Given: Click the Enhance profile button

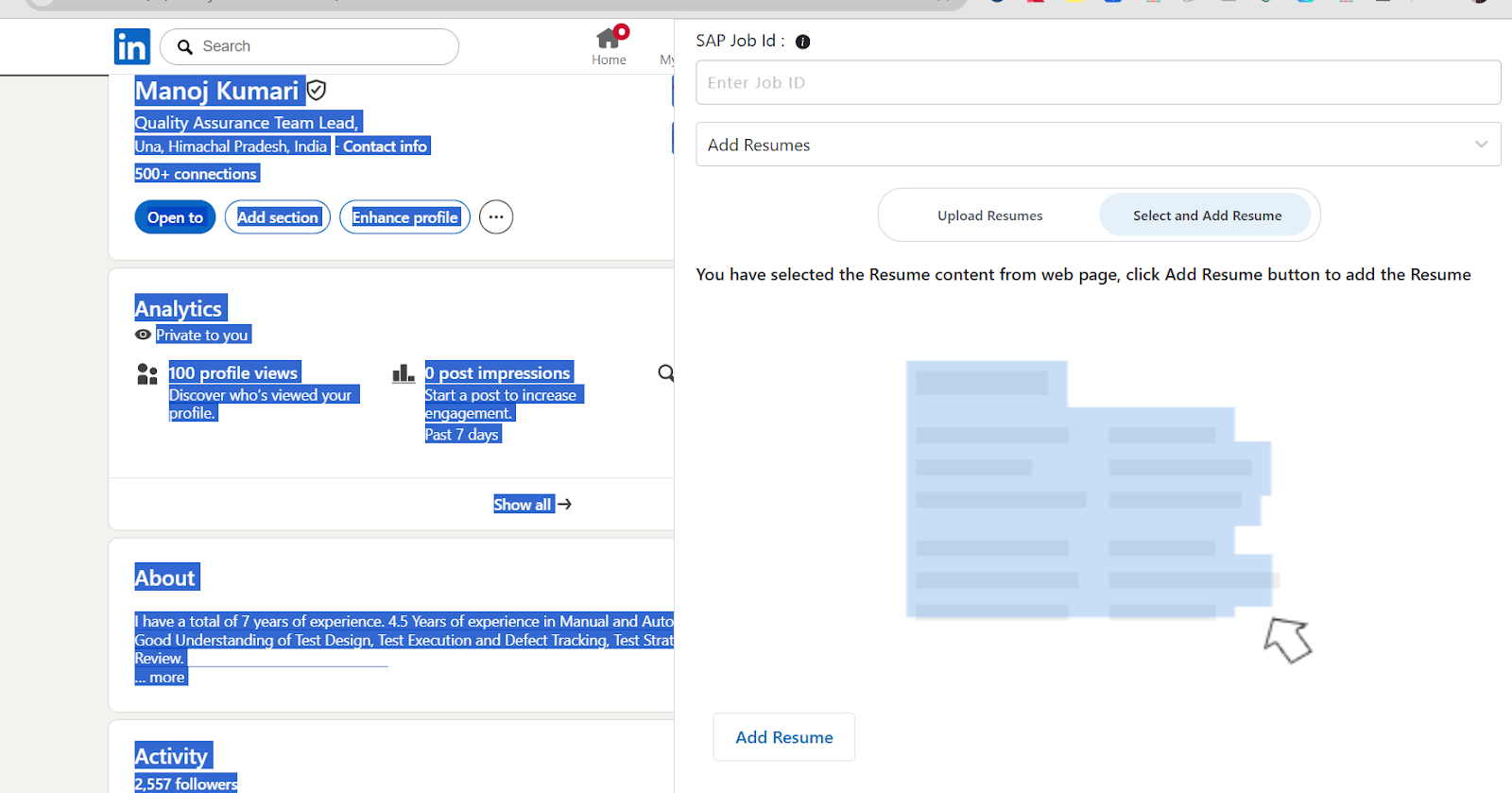Looking at the screenshot, I should [x=404, y=217].
